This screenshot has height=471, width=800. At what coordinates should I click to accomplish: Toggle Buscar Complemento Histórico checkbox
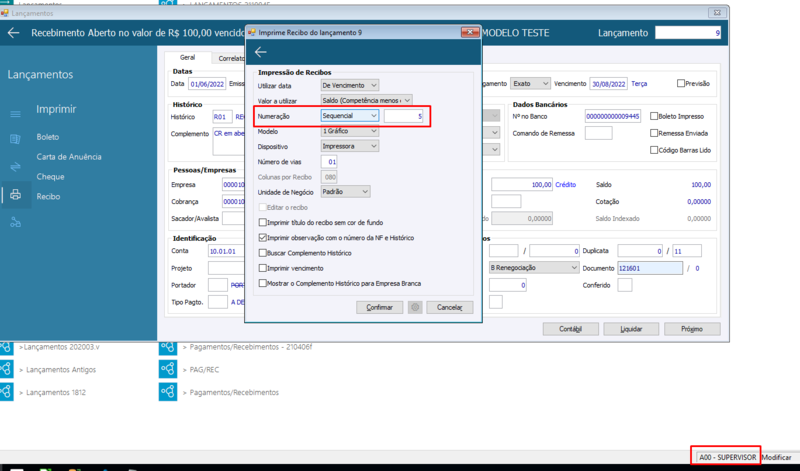263,253
